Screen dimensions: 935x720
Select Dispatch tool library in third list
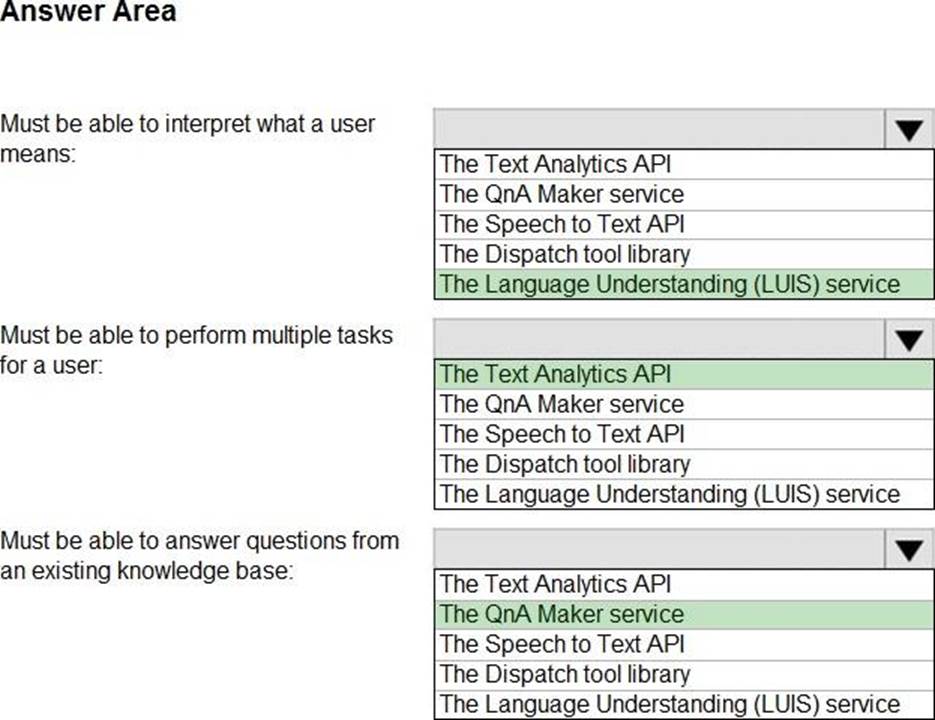(x=684, y=674)
